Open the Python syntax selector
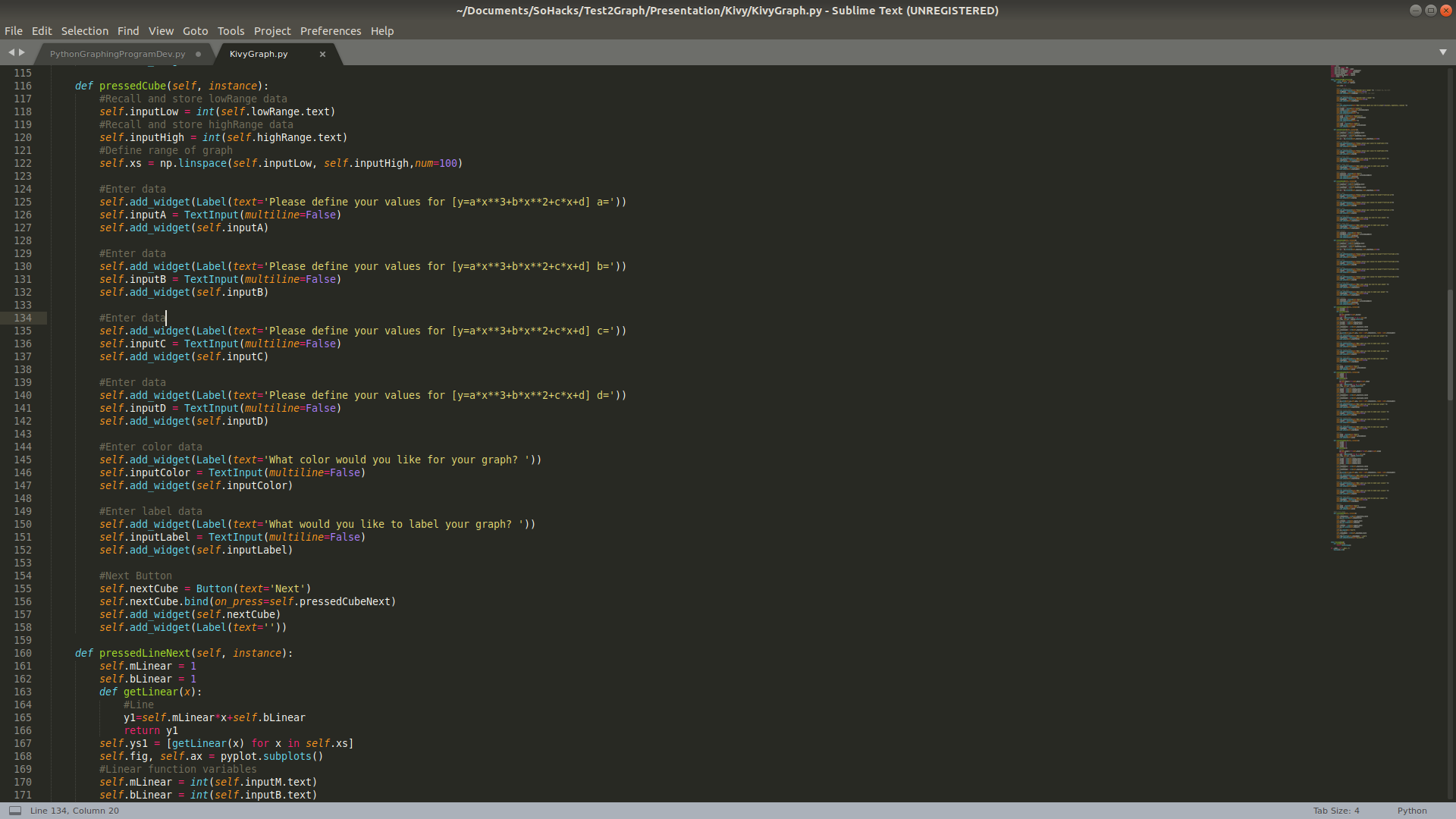1456x819 pixels. (x=1411, y=811)
